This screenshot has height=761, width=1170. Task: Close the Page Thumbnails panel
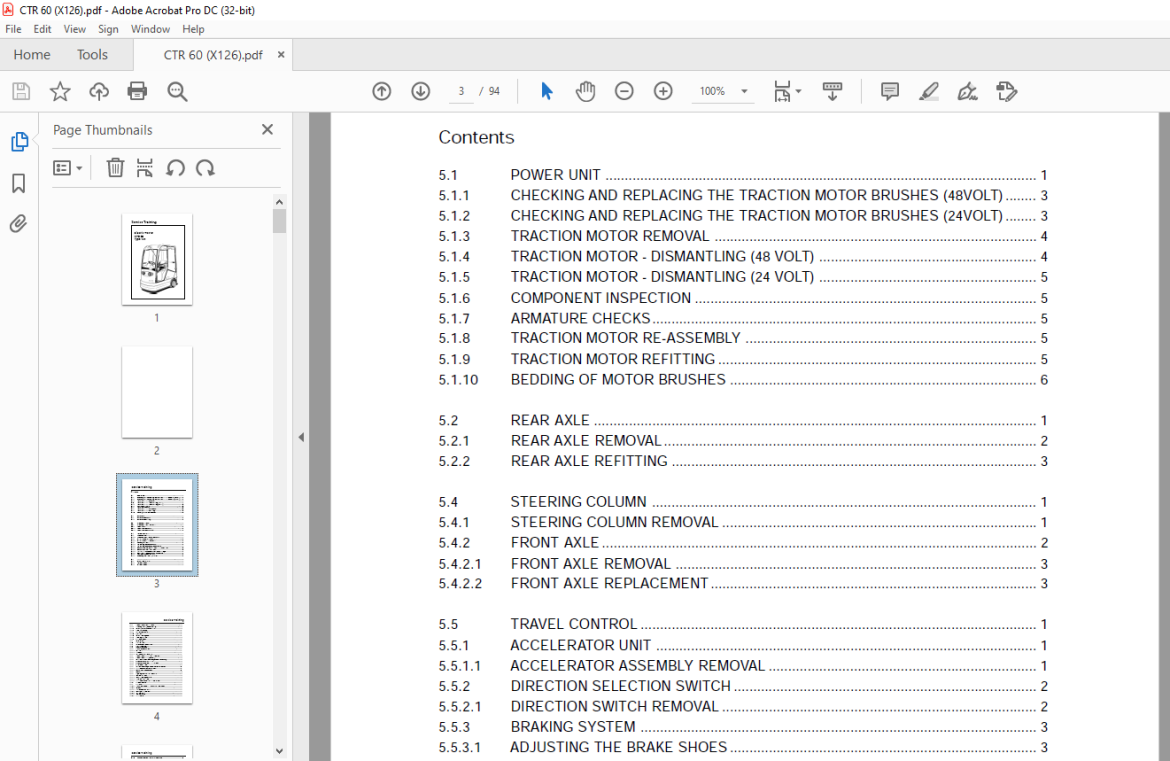[267, 130]
